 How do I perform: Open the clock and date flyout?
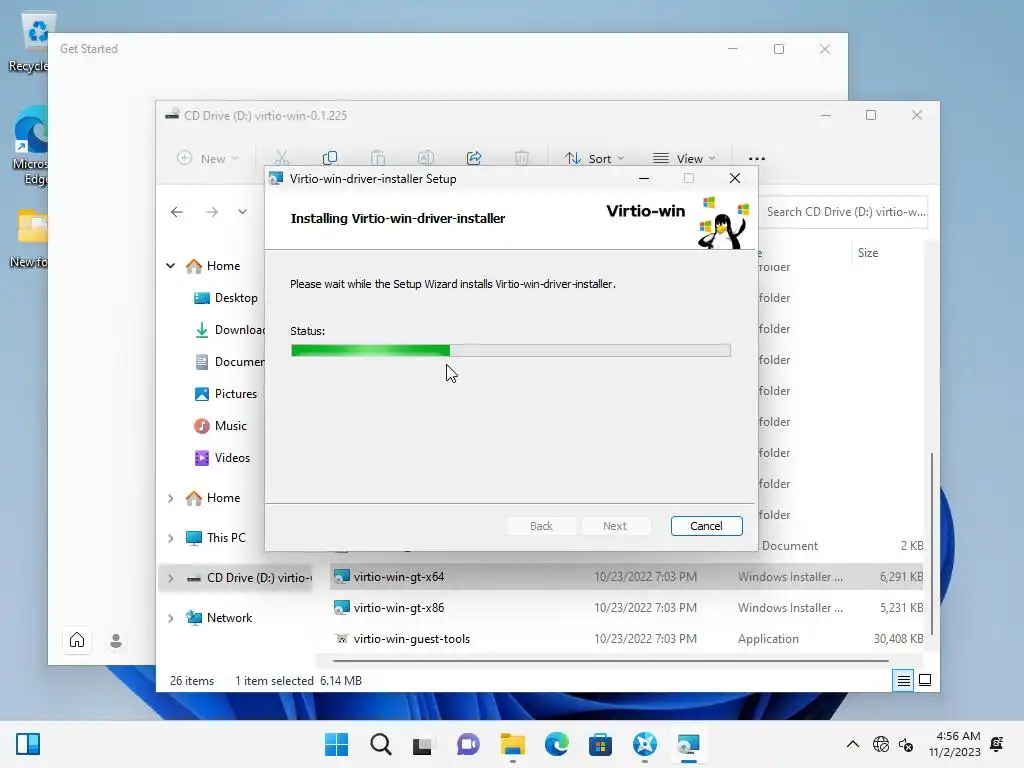pos(955,744)
